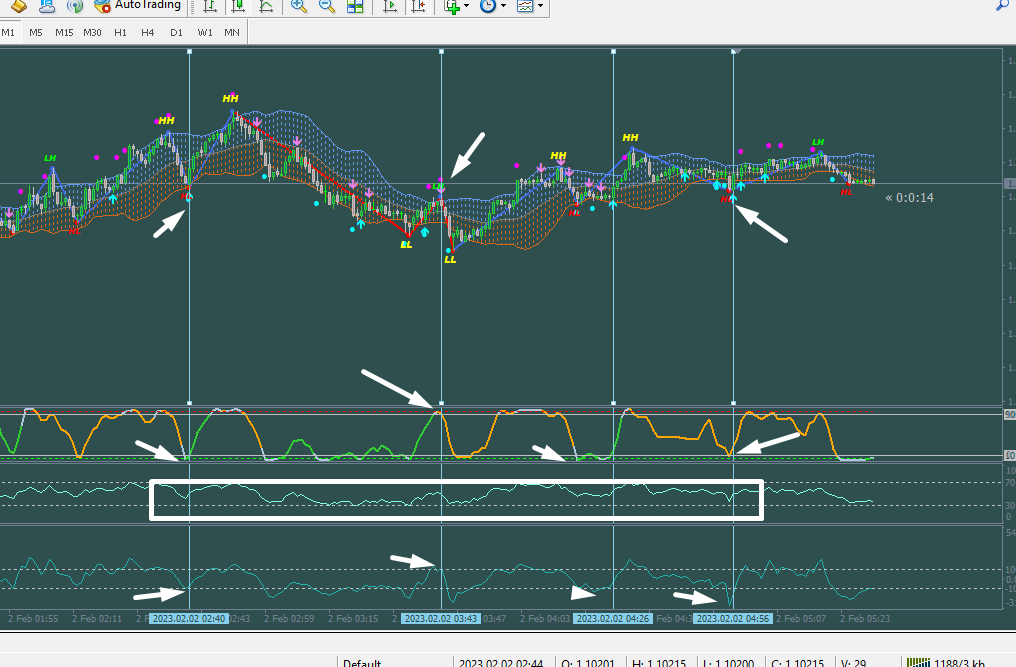The height and width of the screenshot is (667, 1016).
Task: Switch to the H1 timeframe
Action: coord(120,32)
